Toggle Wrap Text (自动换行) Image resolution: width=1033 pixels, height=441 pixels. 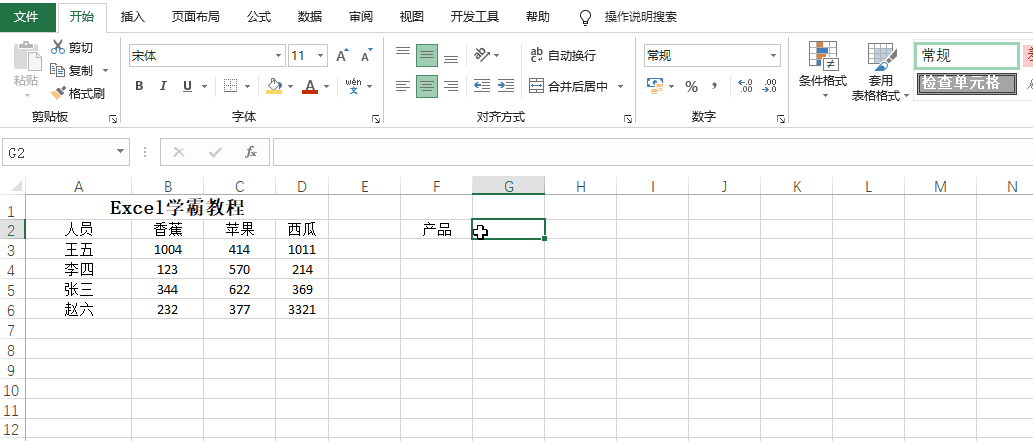tap(563, 55)
